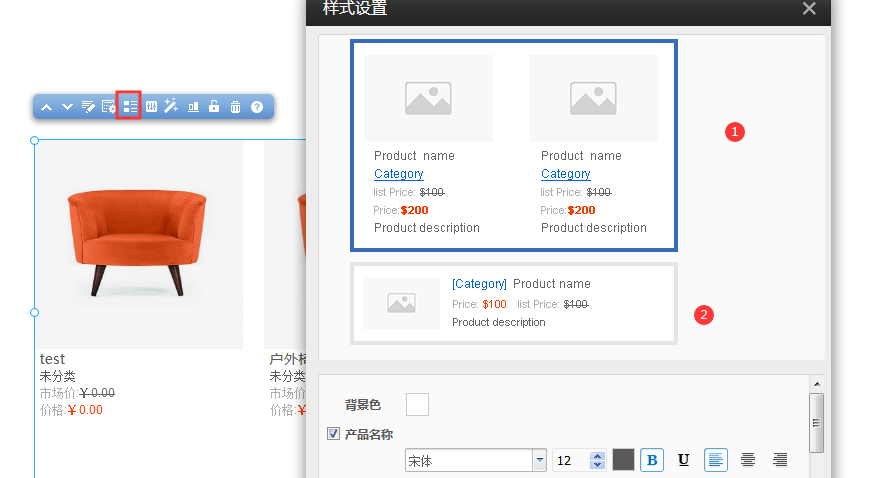Click the magic wand effects icon
This screenshot has width=871, height=478.
coord(171,106)
